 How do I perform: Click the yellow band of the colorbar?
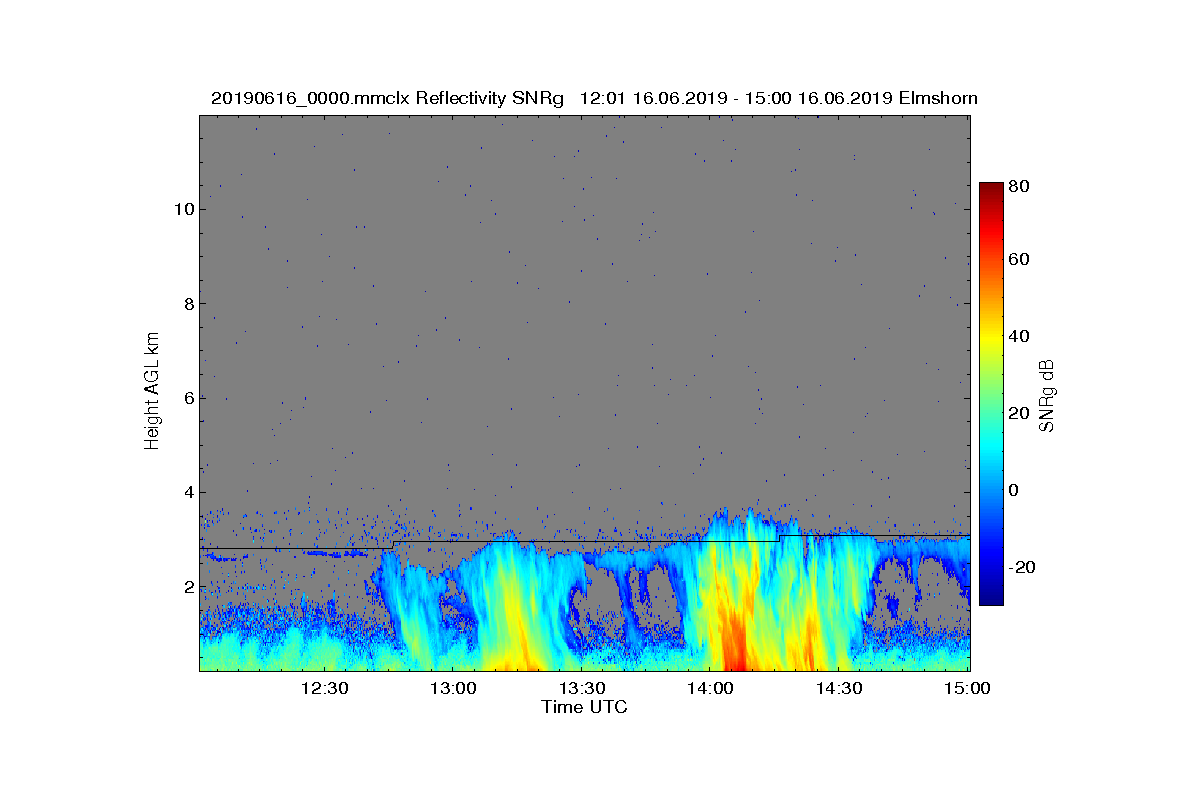991,340
